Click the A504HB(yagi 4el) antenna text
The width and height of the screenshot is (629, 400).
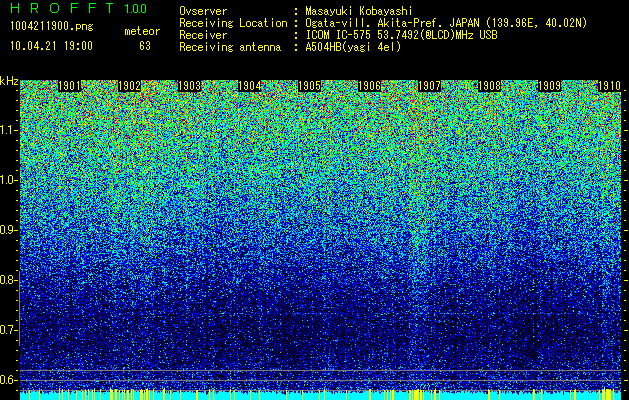(x=353, y=47)
